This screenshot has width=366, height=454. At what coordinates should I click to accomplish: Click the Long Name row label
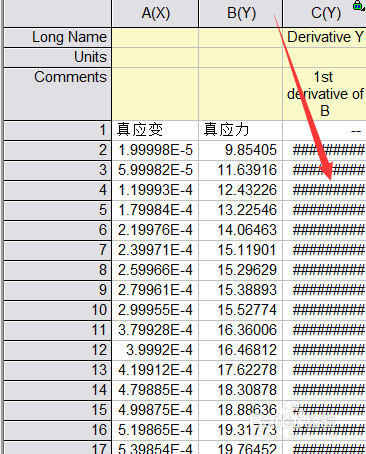57,37
